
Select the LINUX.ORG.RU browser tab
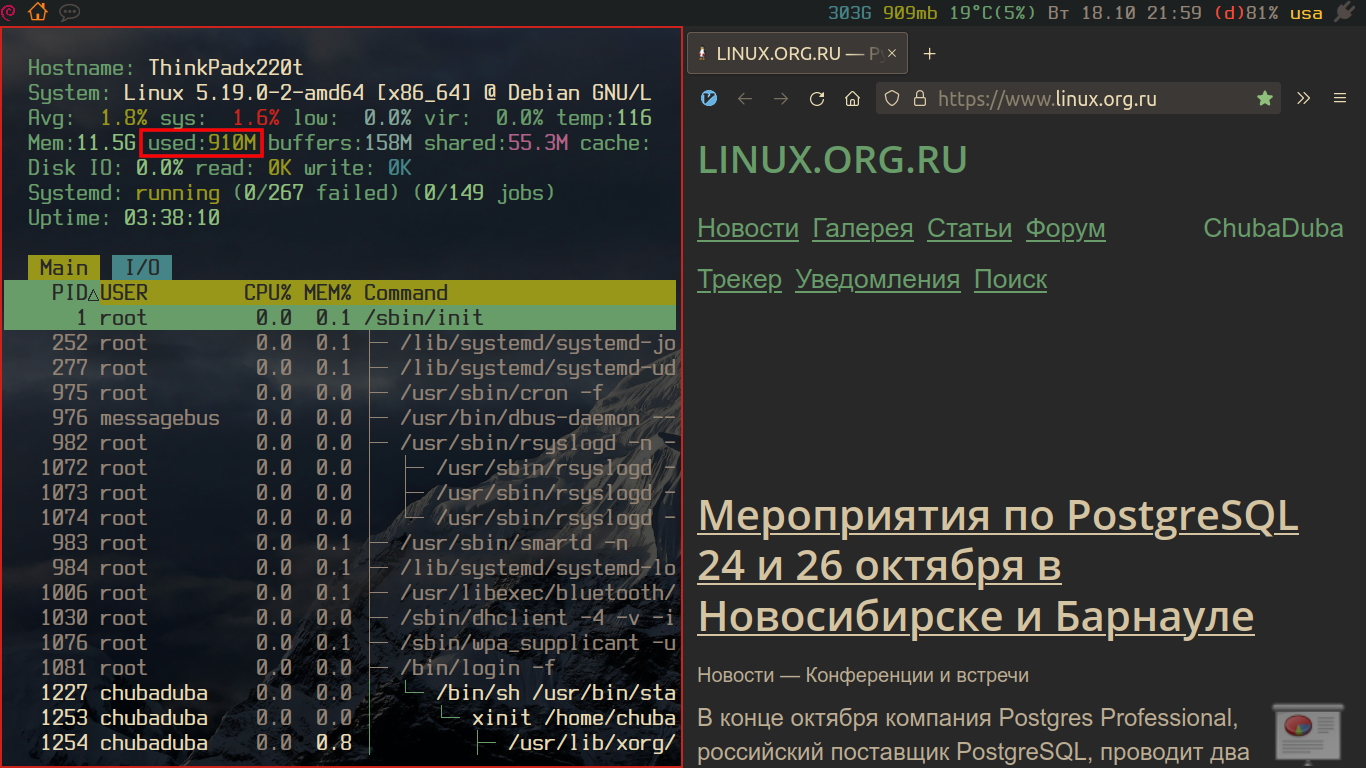click(798, 54)
